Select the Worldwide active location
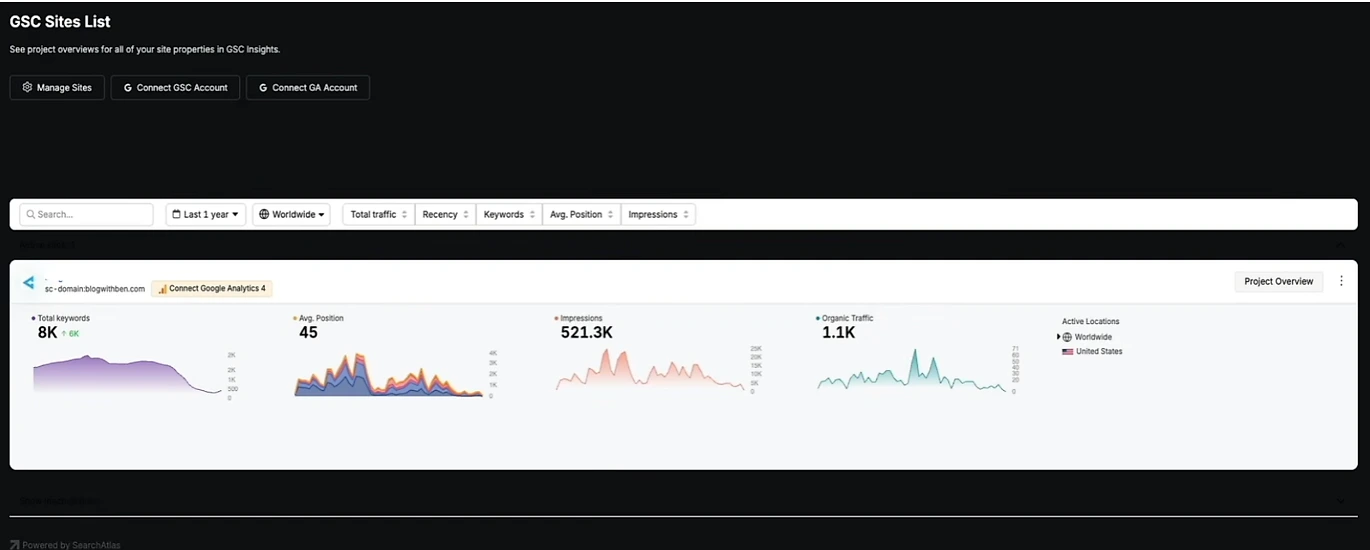The width and height of the screenshot is (1370, 550). coord(1092,338)
